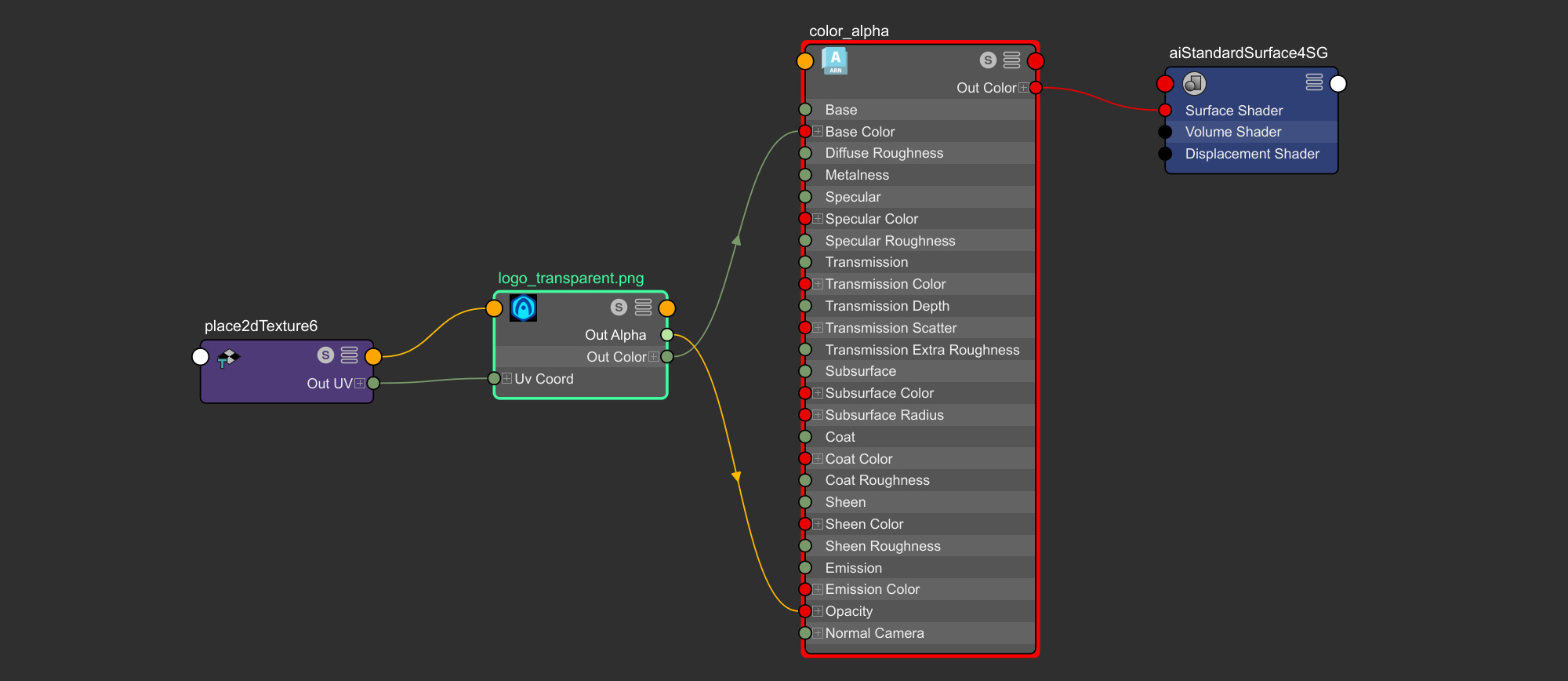Expand the Emission Color attribute
This screenshot has width=1568, height=681.
tap(818, 589)
